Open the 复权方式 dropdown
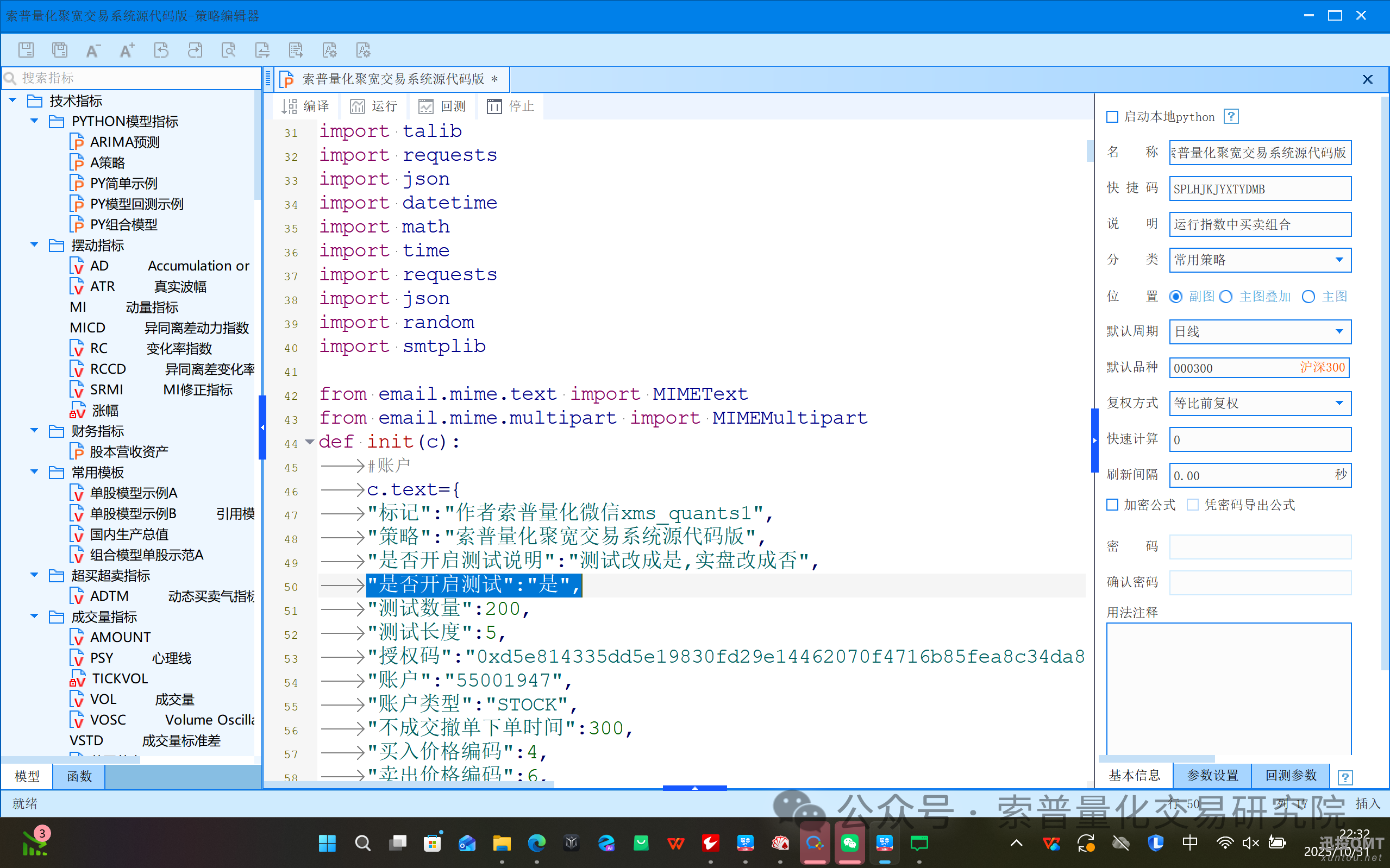1390x868 pixels. pyautogui.click(x=1339, y=403)
